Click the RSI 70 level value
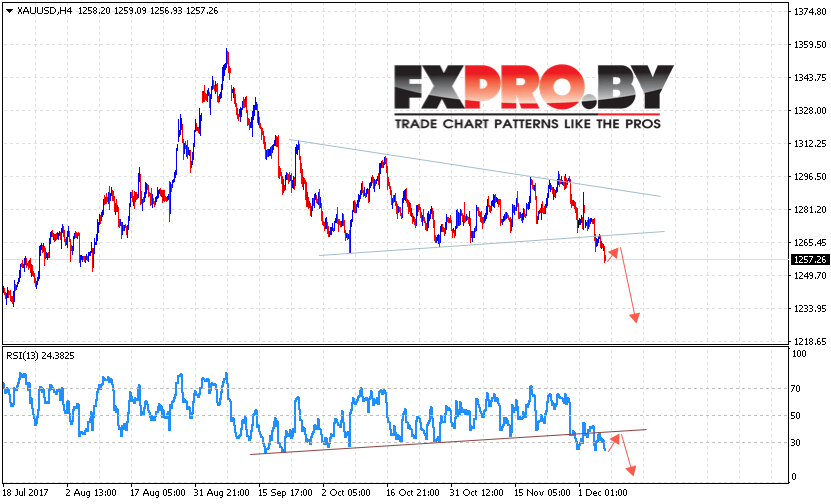Screen dimensions: 831x504 (795, 388)
